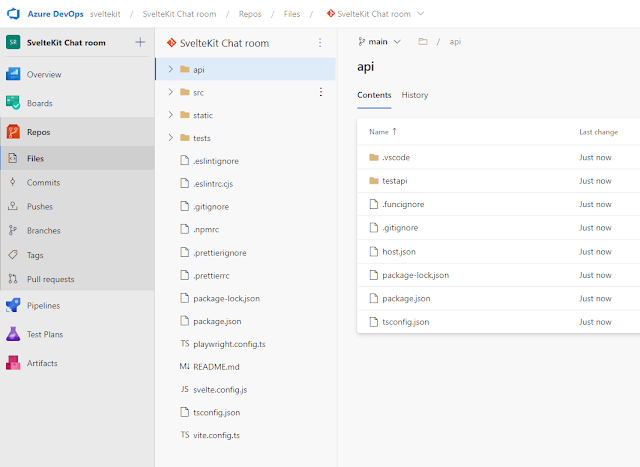The height and width of the screenshot is (467, 640).
Task: Select .prettierignore in file tree
Action: pyautogui.click(x=220, y=253)
